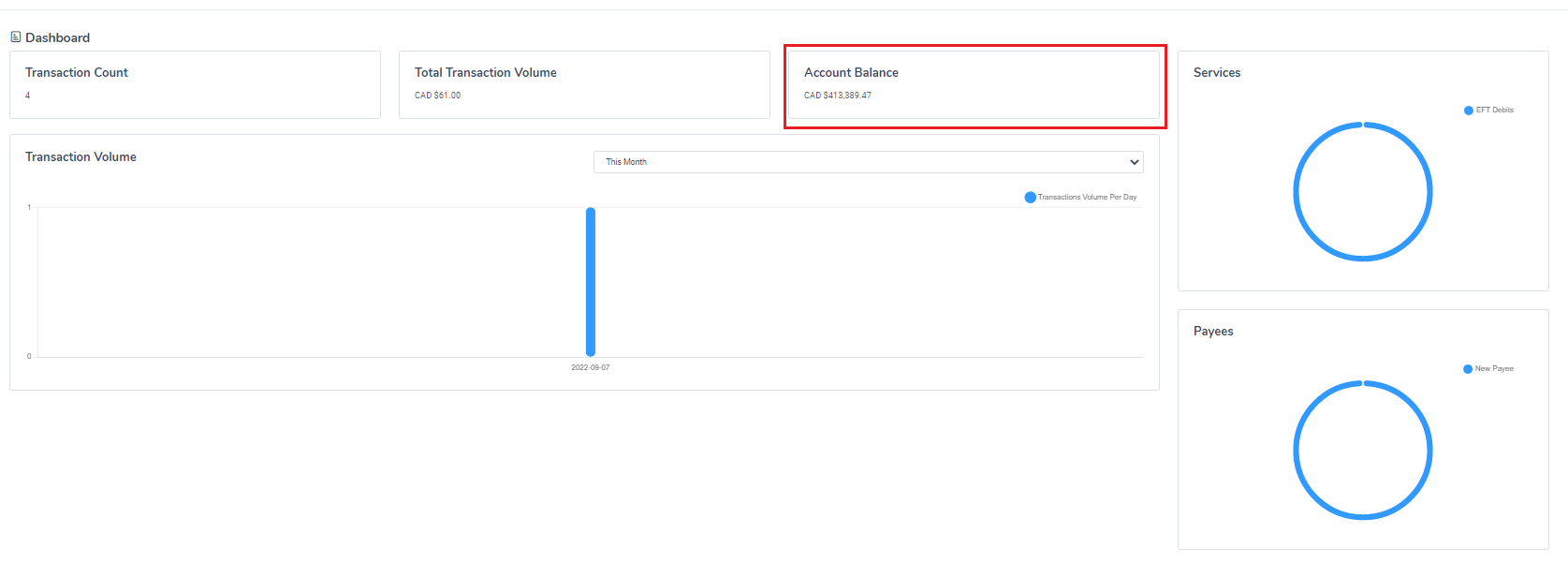This screenshot has height=578, width=1568.
Task: Toggle the New Payee legend dot
Action: pos(1467,369)
